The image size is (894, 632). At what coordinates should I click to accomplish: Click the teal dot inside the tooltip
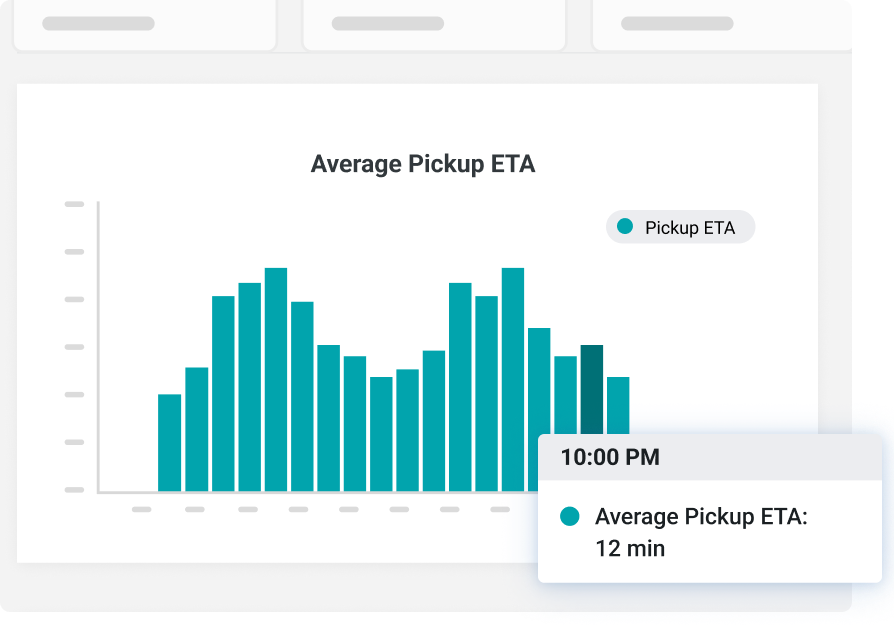coord(570,516)
